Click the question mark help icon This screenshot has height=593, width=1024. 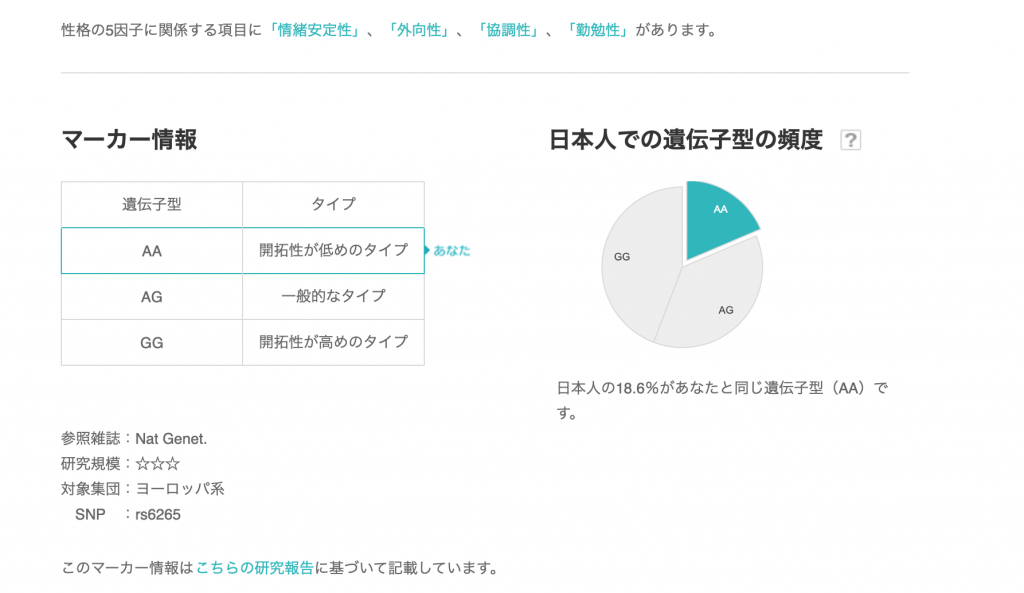850,141
